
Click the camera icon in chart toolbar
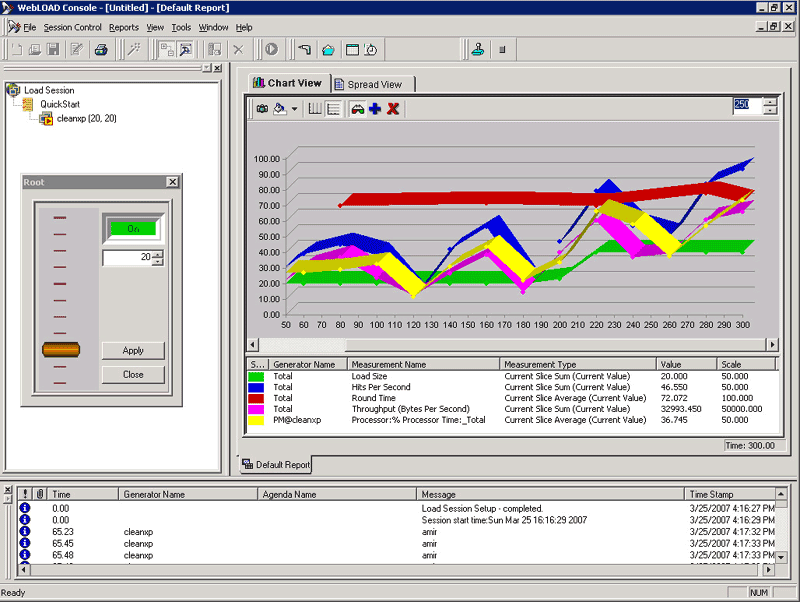pyautogui.click(x=262, y=109)
